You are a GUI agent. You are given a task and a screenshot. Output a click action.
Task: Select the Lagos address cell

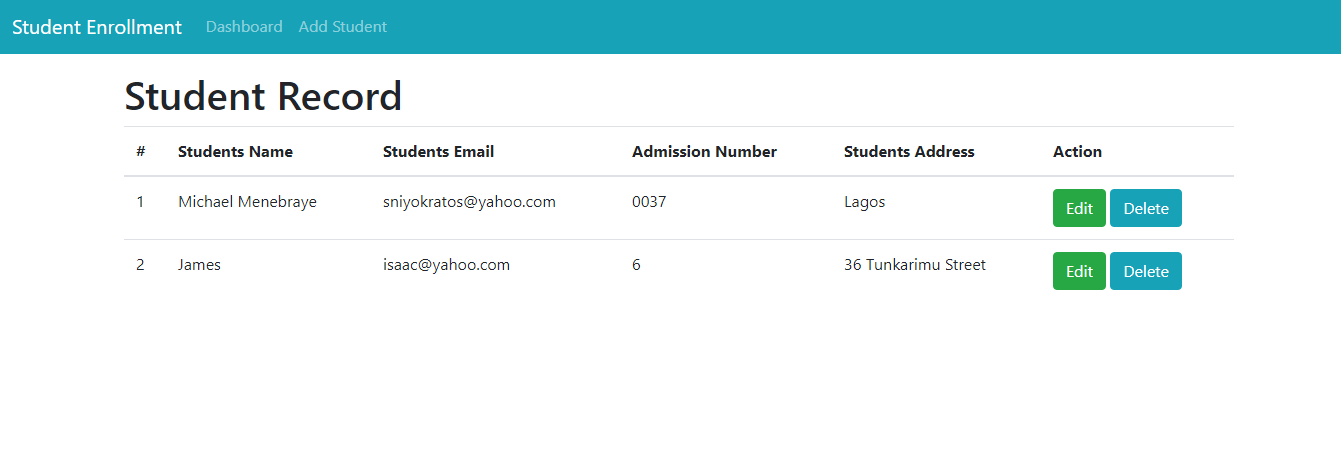pos(864,202)
